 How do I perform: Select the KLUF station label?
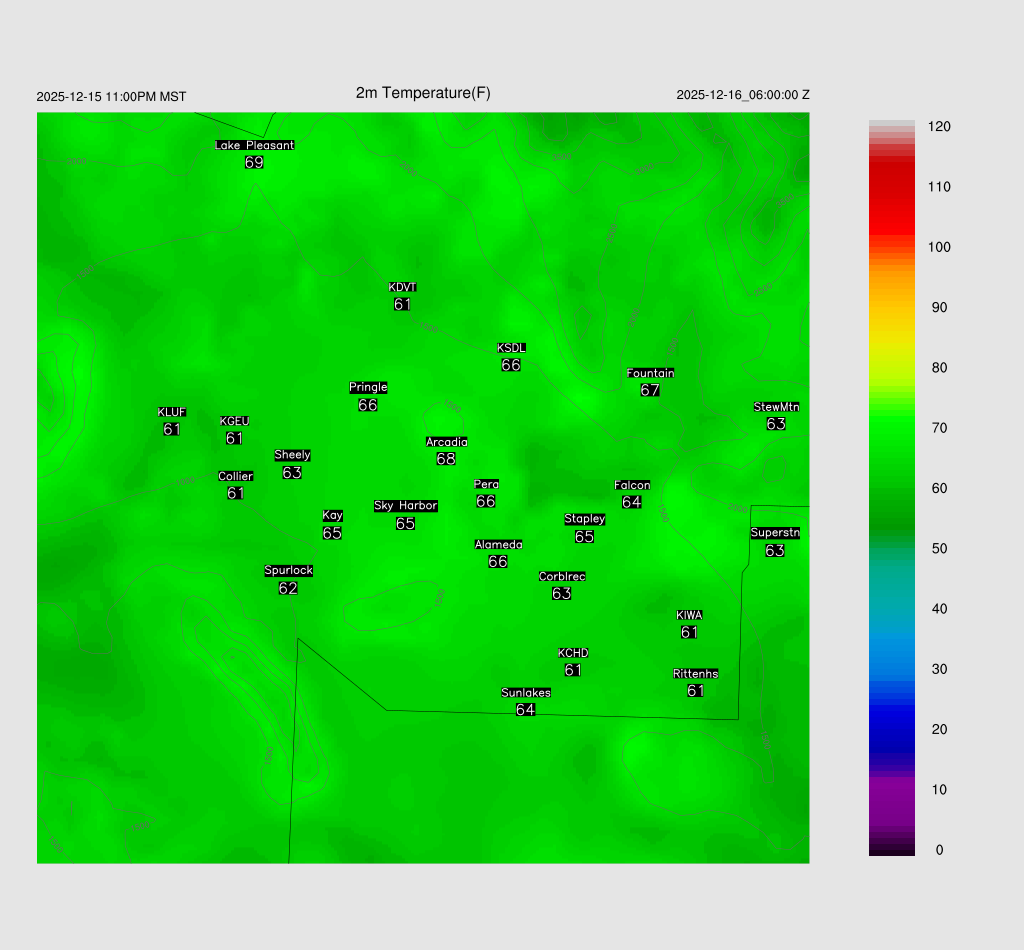pos(171,412)
